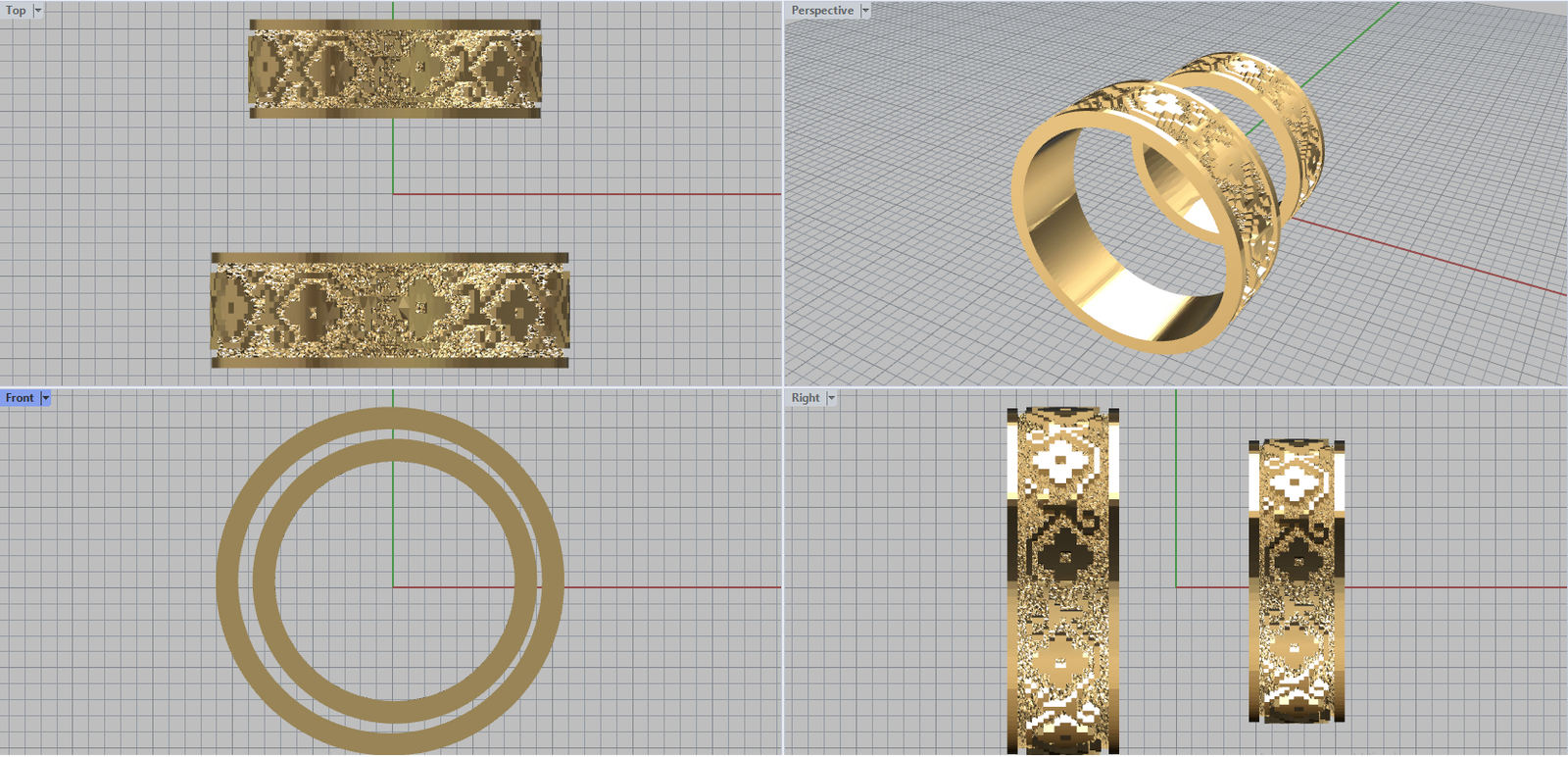
Task: Select the lower ring band in Top view
Action: pos(389,310)
